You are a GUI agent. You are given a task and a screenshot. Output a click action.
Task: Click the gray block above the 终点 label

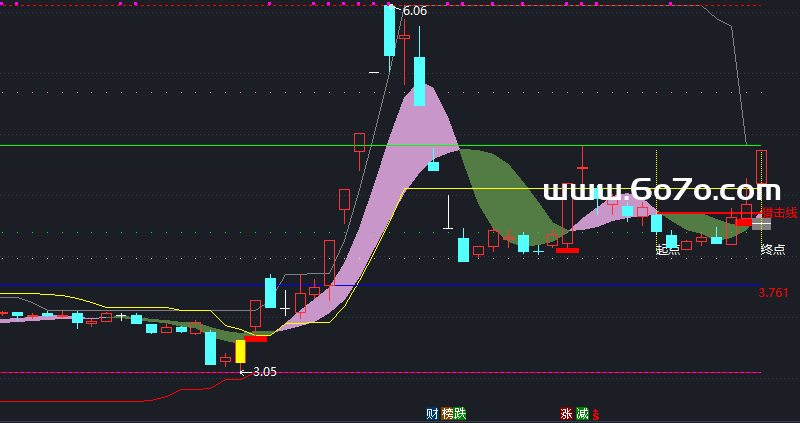click(x=762, y=223)
